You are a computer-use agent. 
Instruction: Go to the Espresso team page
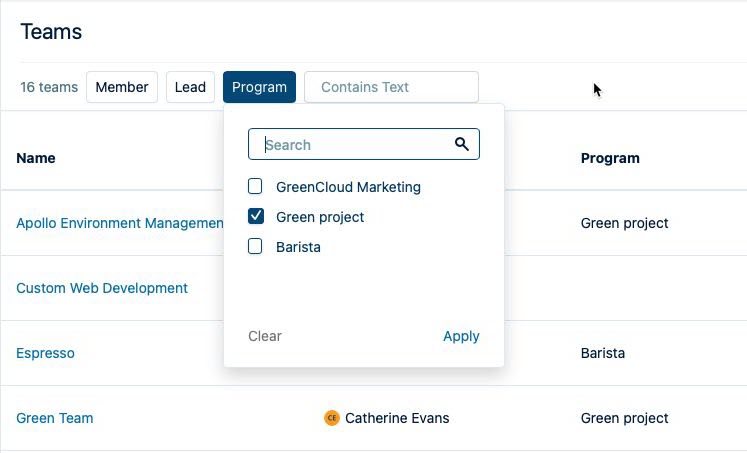point(45,353)
